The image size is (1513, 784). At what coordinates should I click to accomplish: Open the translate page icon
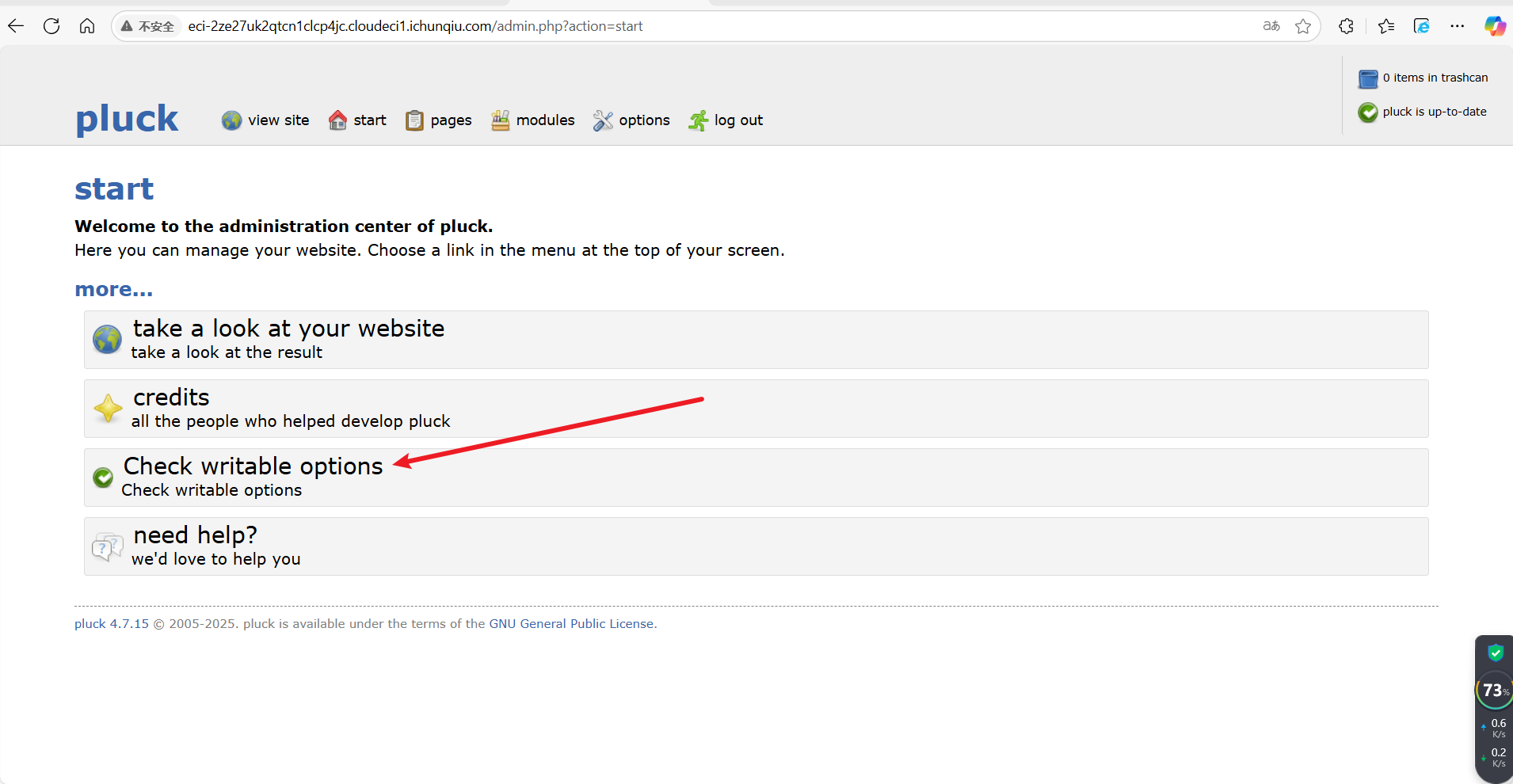click(1271, 26)
